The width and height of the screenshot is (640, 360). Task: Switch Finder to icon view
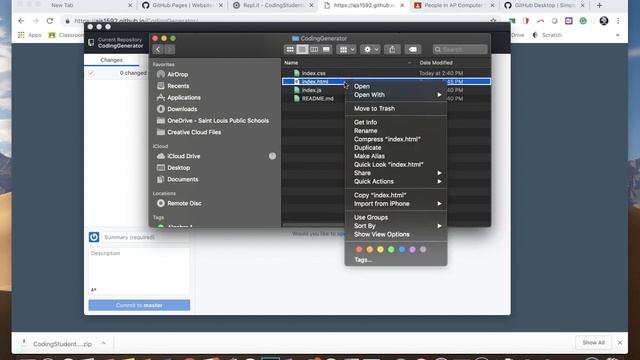coord(290,49)
